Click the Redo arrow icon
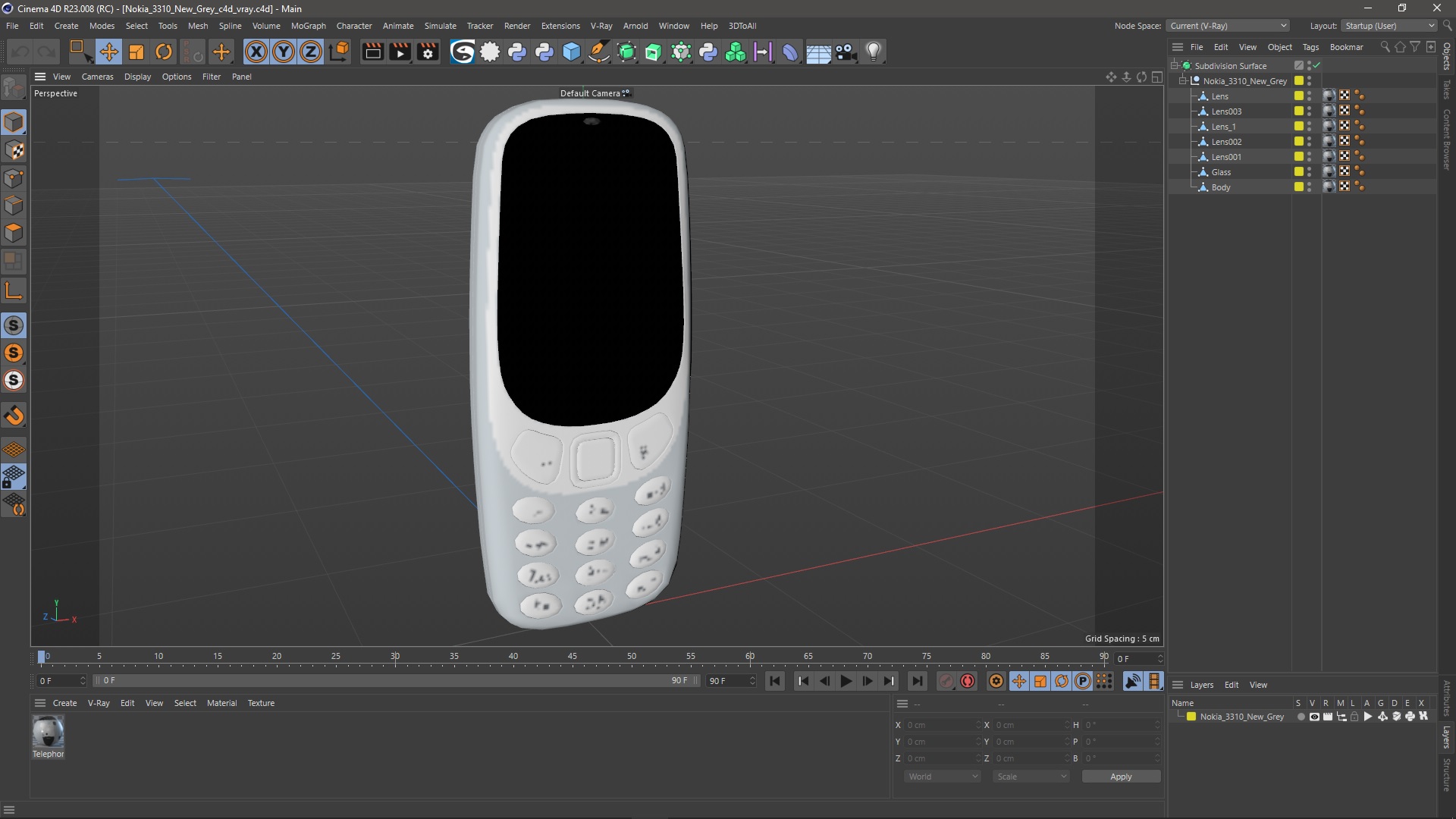Screen dimensions: 1456x819 [x=47, y=52]
